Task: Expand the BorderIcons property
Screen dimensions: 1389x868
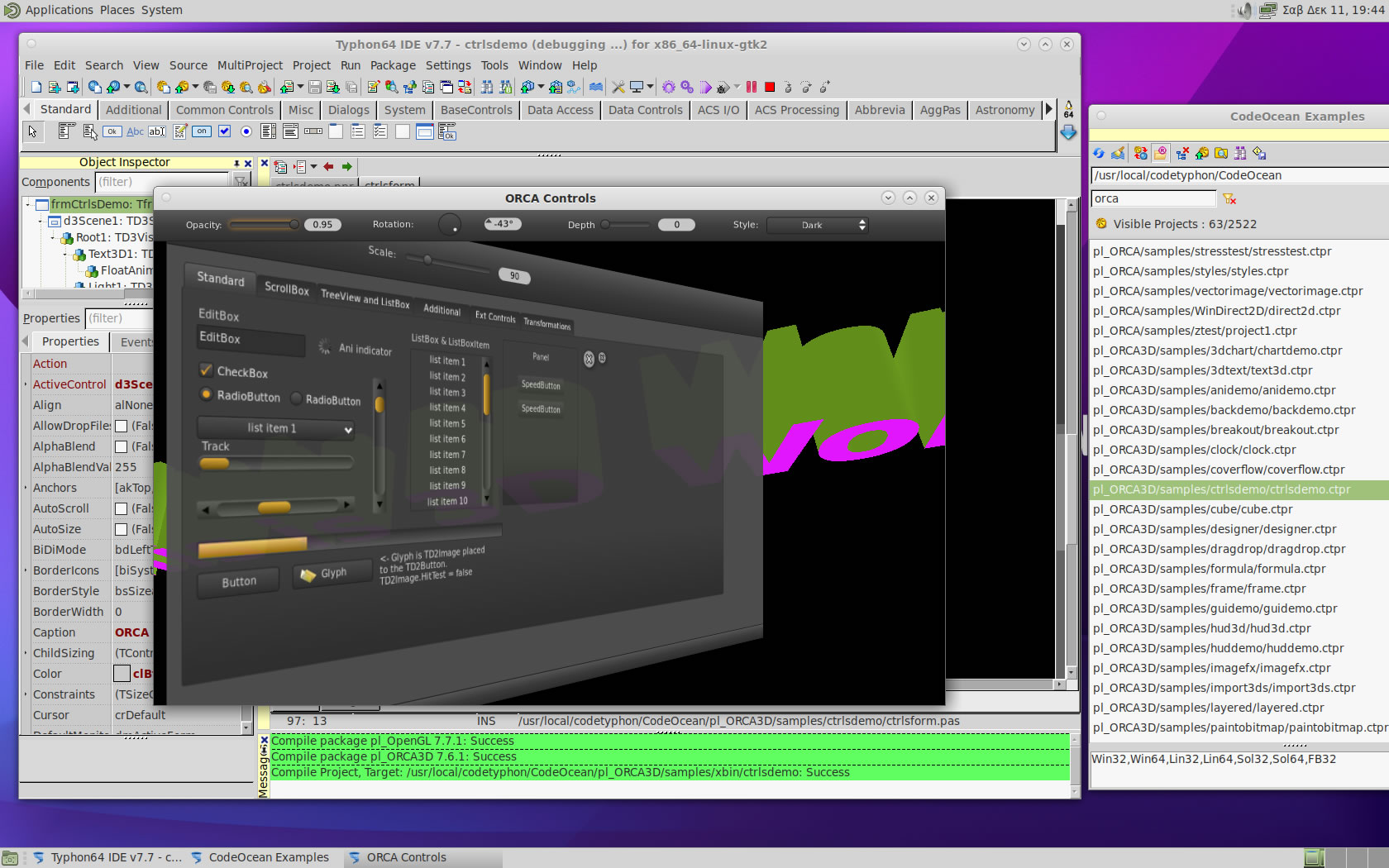Action: point(26,570)
